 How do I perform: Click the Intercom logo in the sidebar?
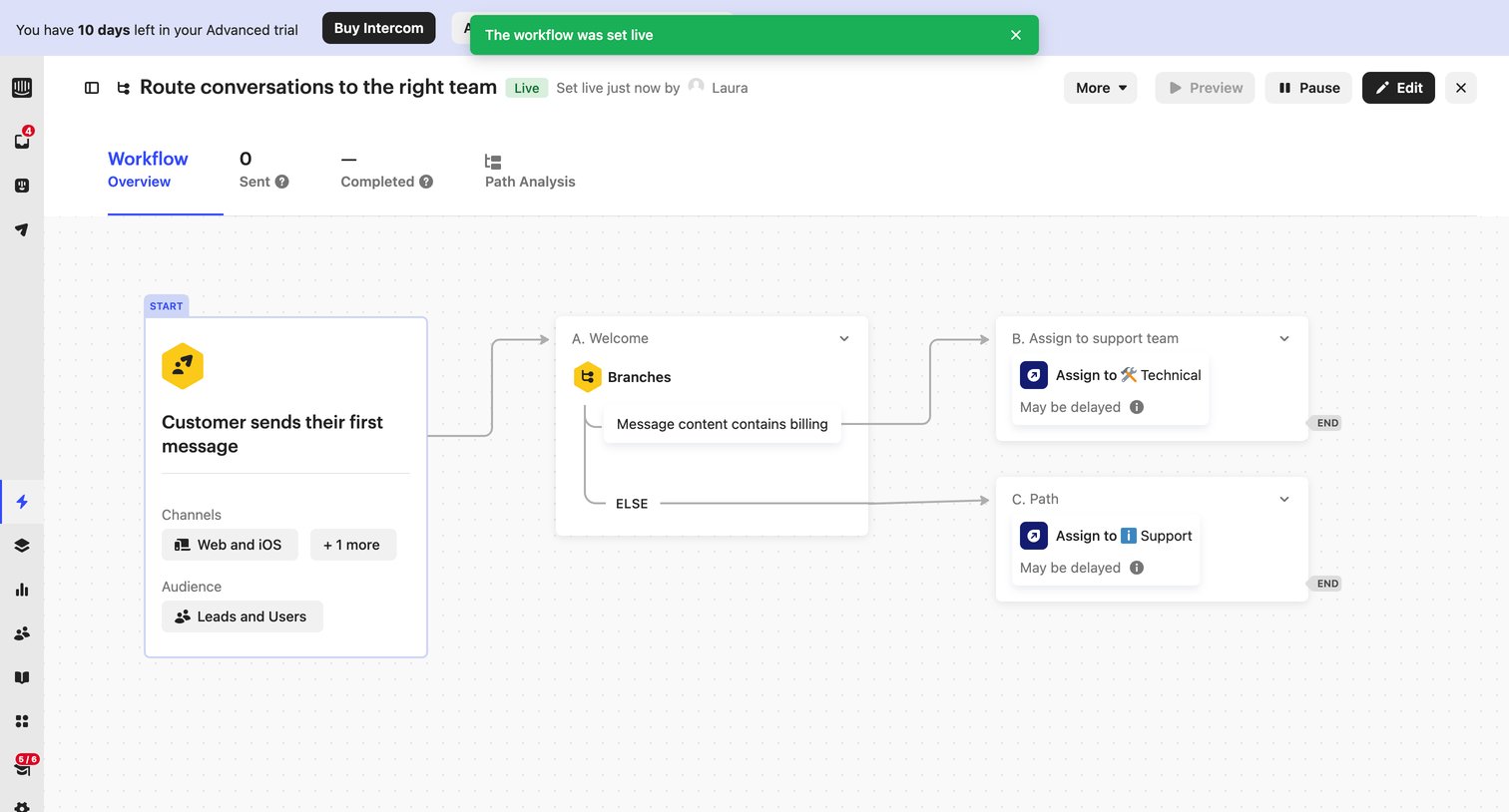pyautogui.click(x=22, y=88)
